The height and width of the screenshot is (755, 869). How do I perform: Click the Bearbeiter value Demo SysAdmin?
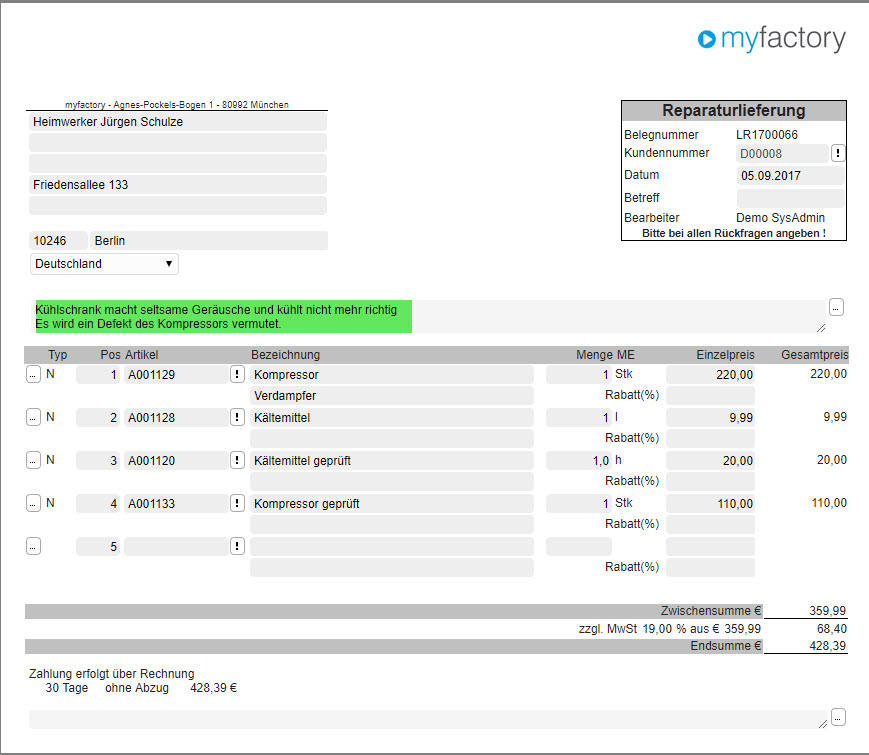pyautogui.click(x=780, y=218)
